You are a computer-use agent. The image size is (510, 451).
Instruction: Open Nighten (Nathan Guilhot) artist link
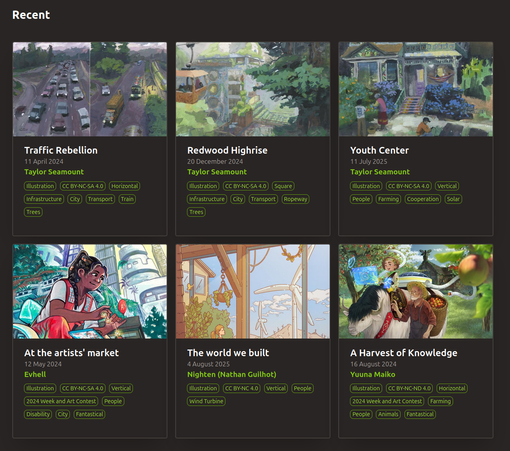click(x=232, y=374)
